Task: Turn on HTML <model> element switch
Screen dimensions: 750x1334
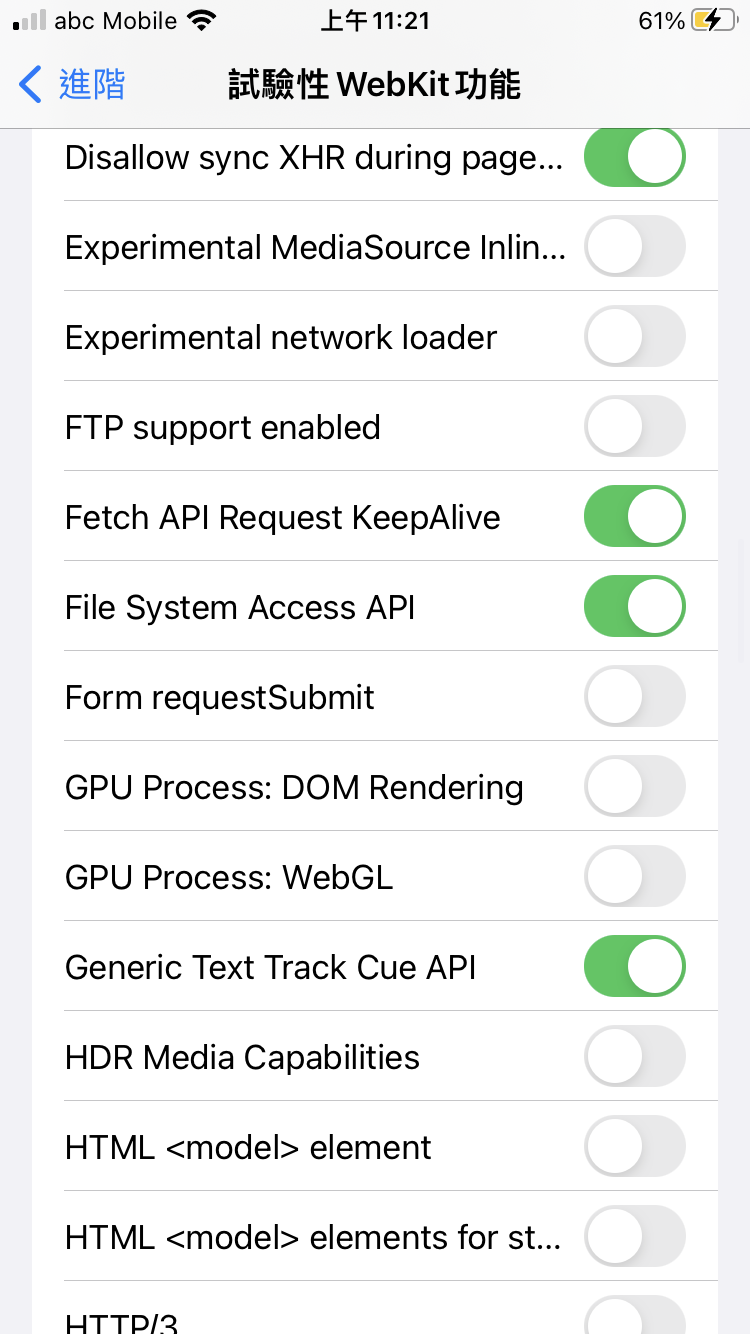Action: pyautogui.click(x=634, y=1147)
